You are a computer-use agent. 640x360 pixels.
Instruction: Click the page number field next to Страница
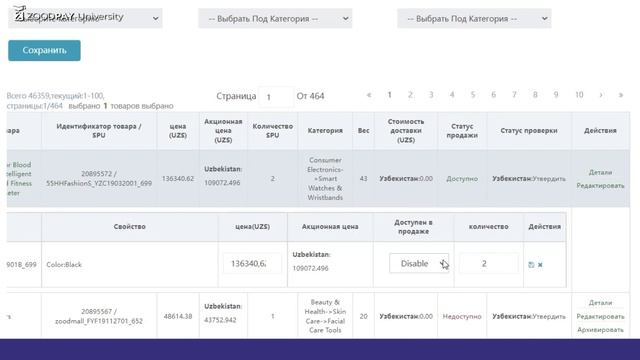(276, 97)
